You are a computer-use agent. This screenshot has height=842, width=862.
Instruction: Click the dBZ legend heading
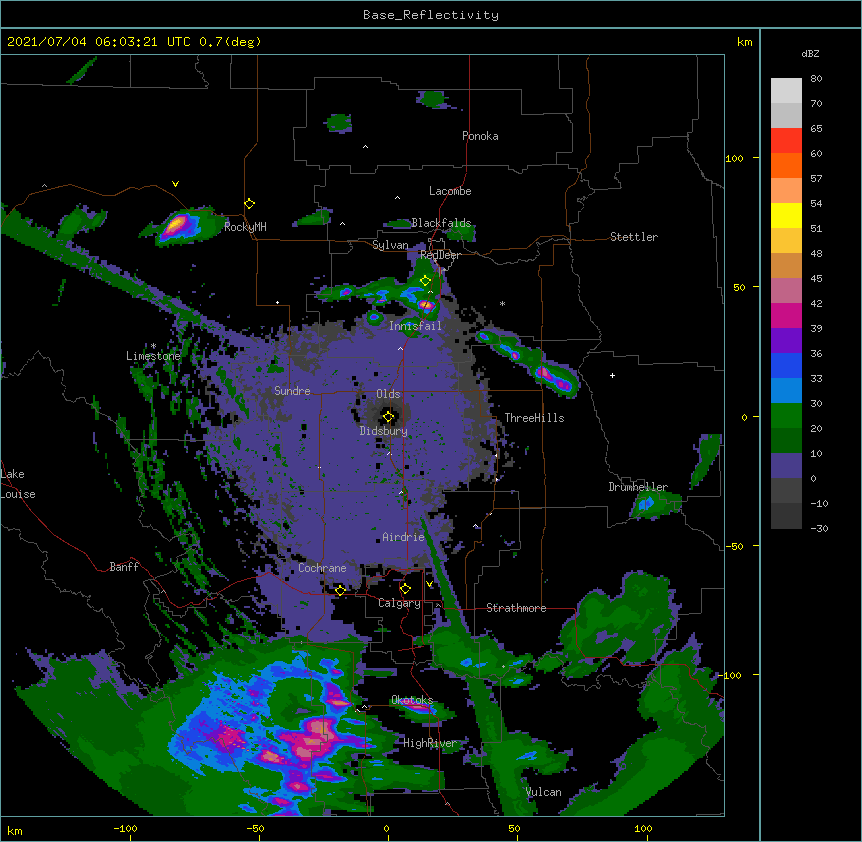coord(810,53)
